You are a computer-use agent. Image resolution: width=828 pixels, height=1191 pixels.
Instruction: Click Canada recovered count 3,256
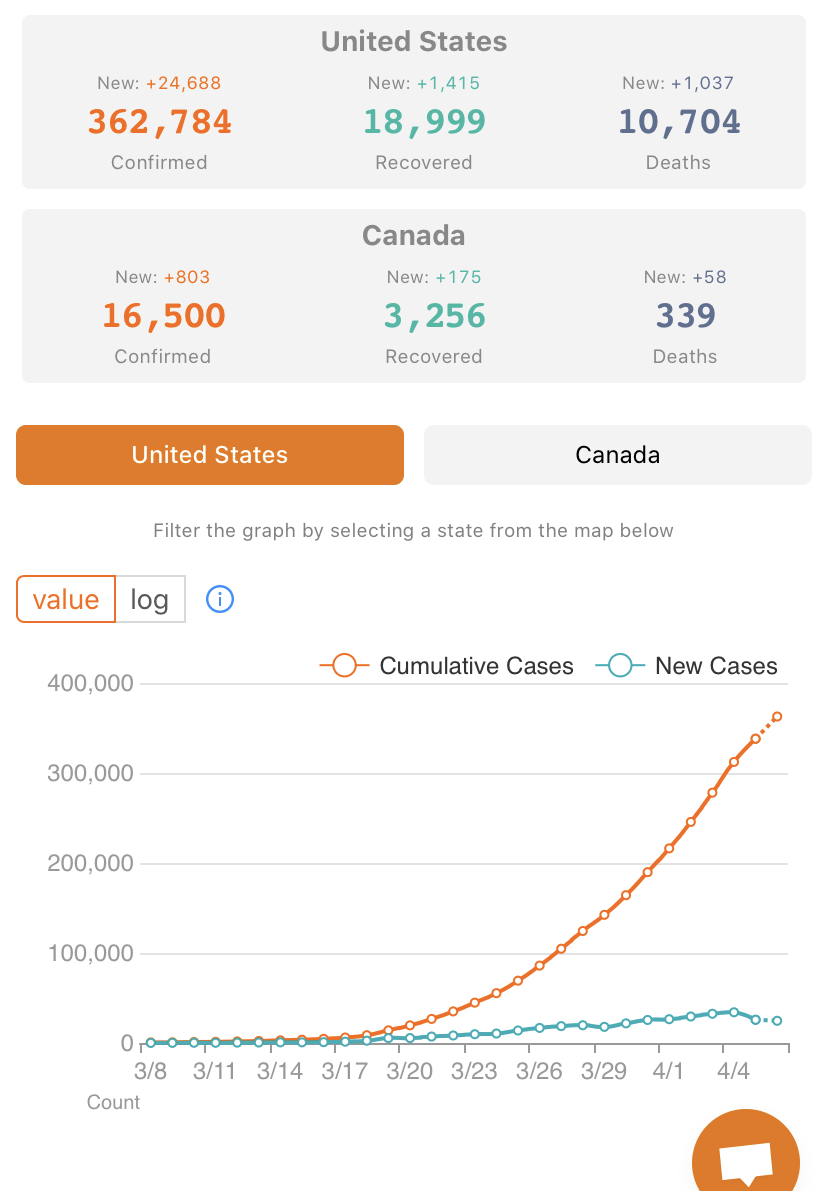click(x=434, y=316)
